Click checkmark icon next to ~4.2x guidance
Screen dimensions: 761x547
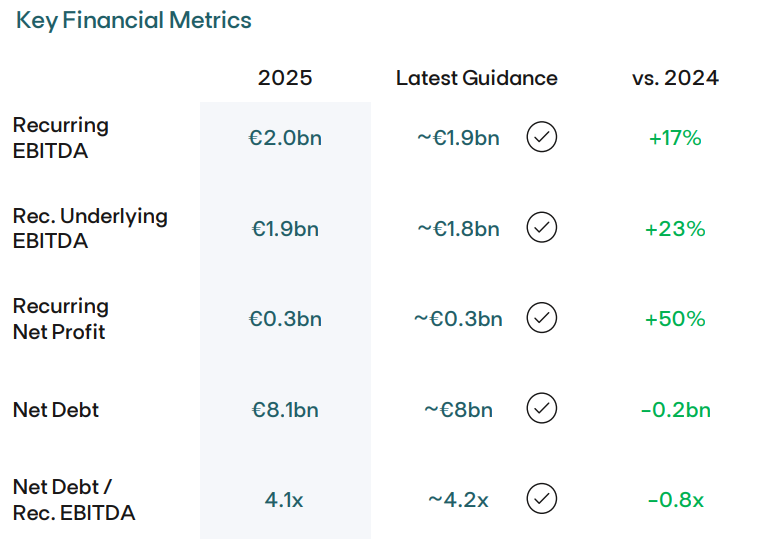coord(541,498)
